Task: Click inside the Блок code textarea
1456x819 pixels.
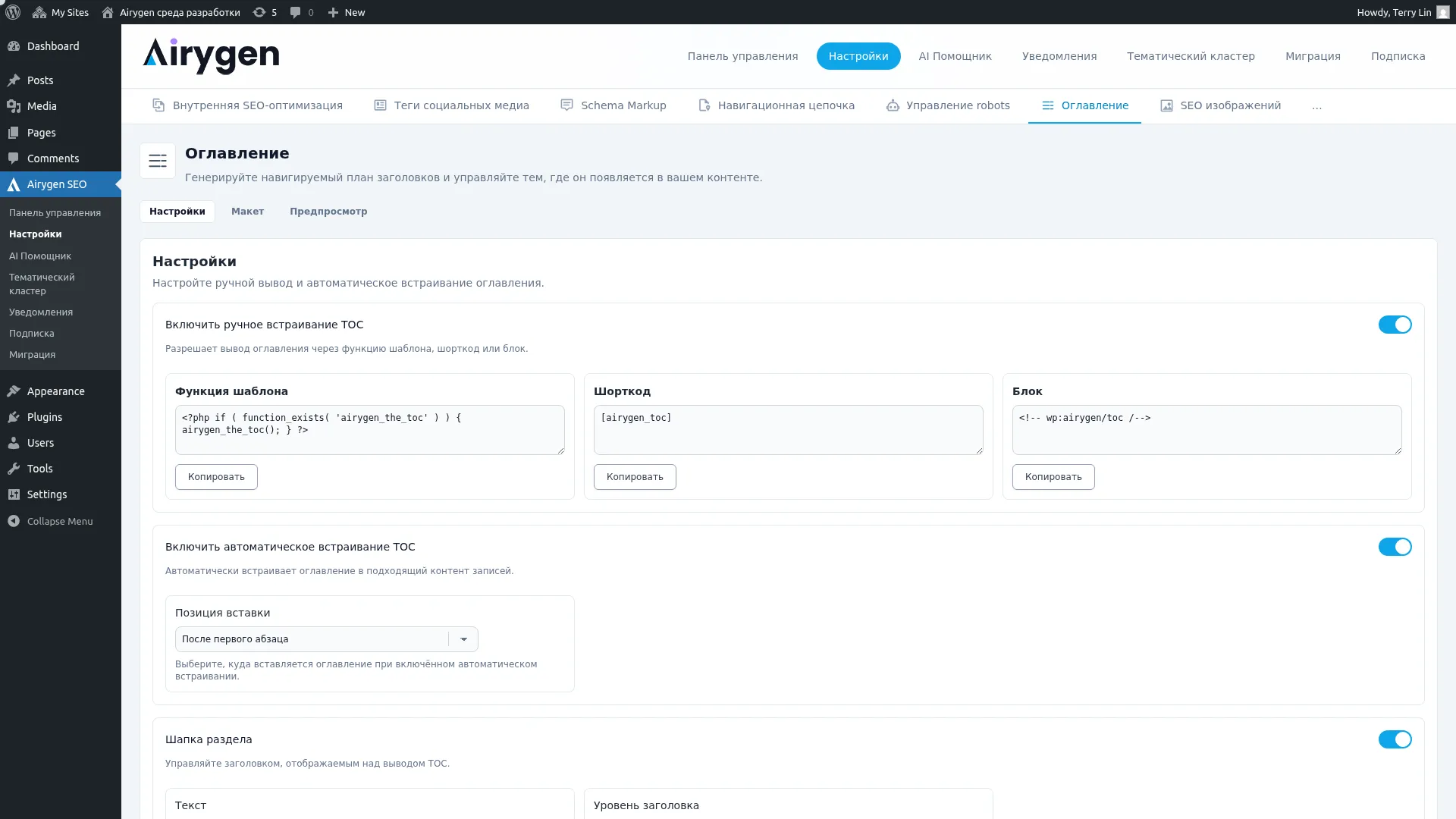Action: tap(1207, 430)
